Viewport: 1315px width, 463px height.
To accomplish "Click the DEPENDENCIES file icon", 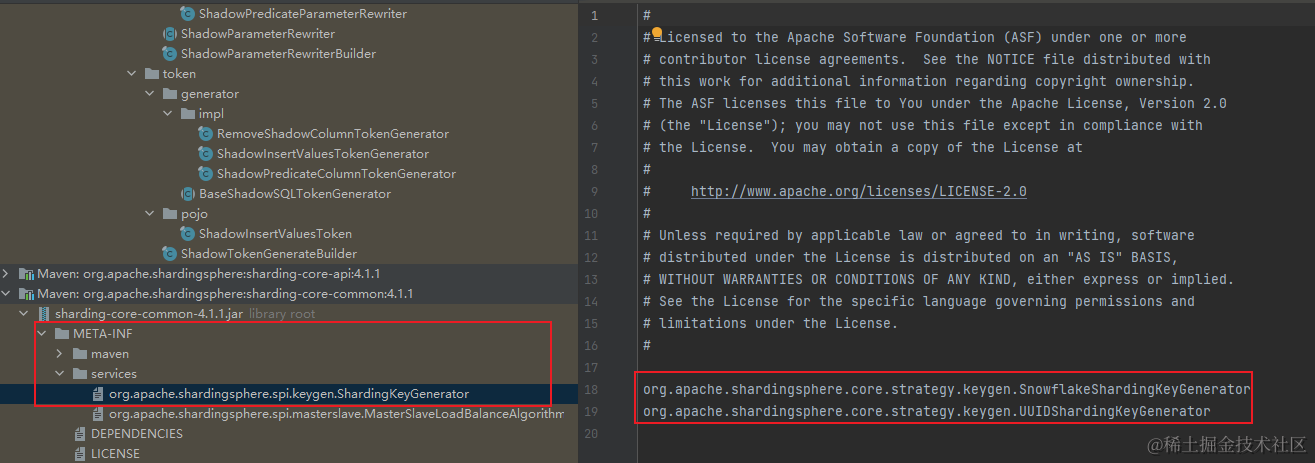I will click(x=80, y=433).
